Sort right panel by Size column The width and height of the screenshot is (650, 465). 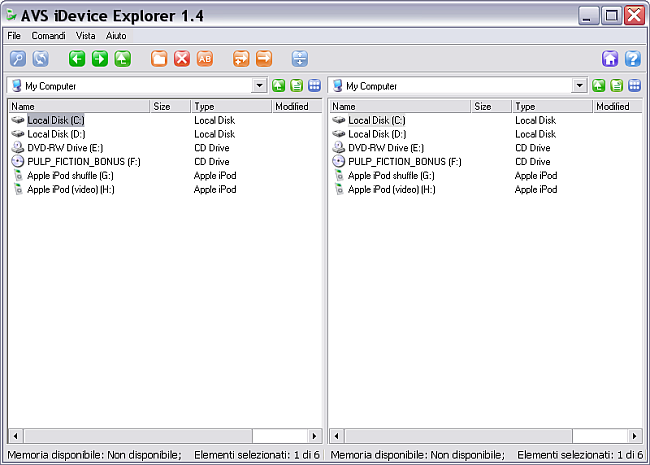(491, 107)
